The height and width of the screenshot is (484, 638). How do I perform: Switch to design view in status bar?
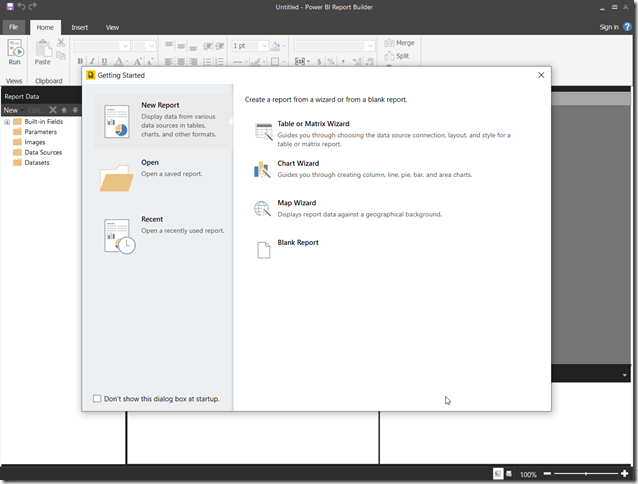tap(498, 474)
